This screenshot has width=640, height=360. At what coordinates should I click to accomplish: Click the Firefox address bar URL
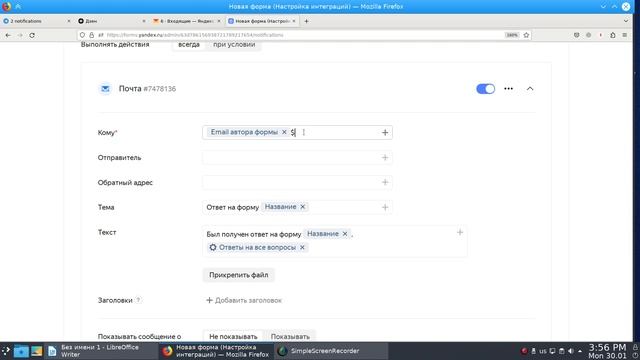coord(195,35)
